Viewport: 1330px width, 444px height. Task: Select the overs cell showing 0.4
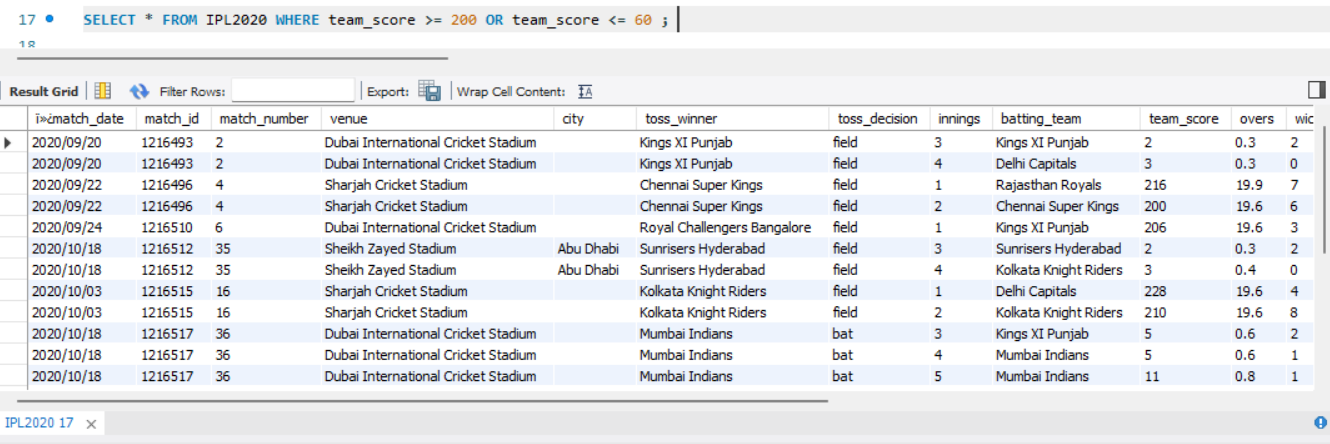(x=1257, y=270)
